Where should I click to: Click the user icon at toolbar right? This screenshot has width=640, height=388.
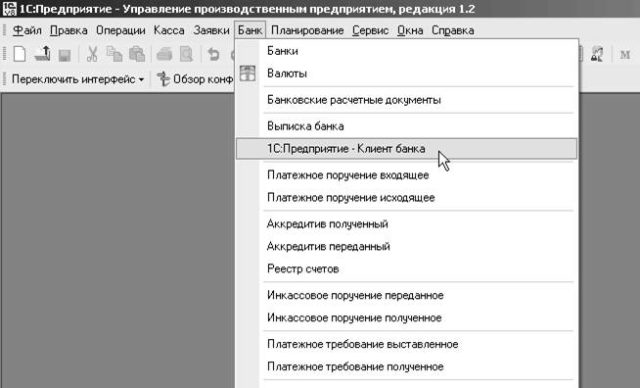pos(597,54)
